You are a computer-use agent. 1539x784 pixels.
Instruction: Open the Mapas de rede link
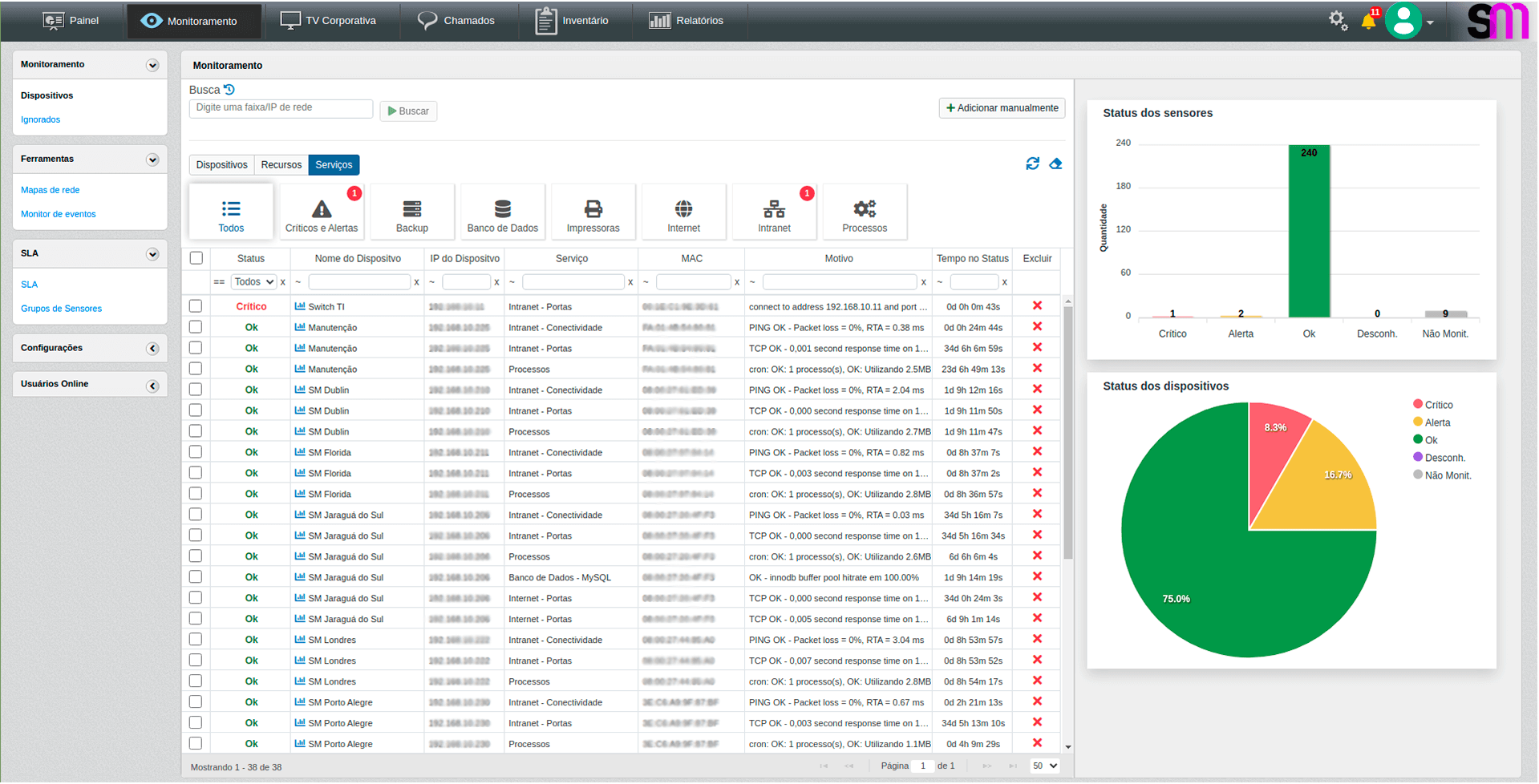51,190
